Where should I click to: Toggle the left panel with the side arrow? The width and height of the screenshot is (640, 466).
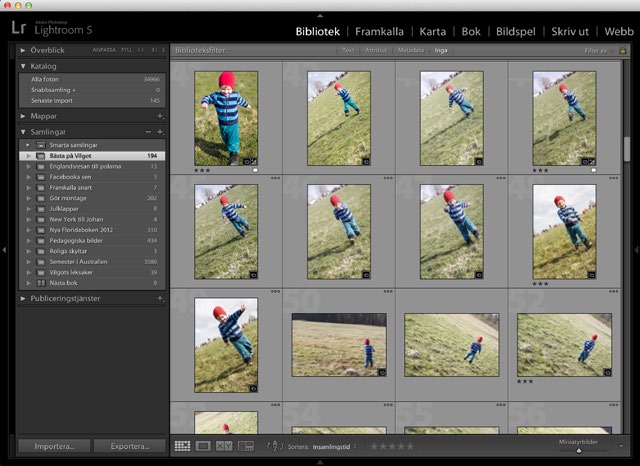tap(4, 249)
